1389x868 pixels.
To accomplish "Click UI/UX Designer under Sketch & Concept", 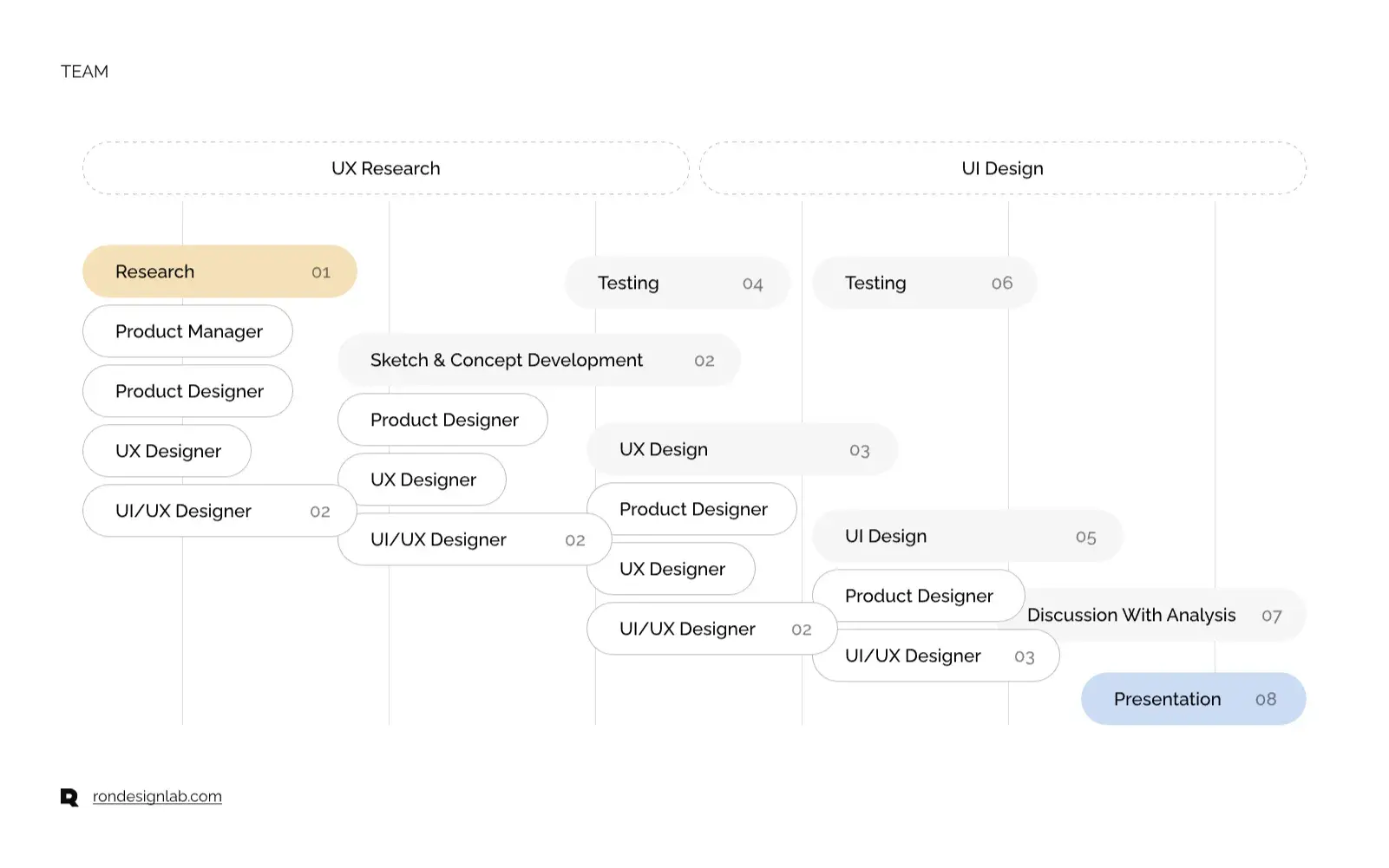I will tap(475, 539).
